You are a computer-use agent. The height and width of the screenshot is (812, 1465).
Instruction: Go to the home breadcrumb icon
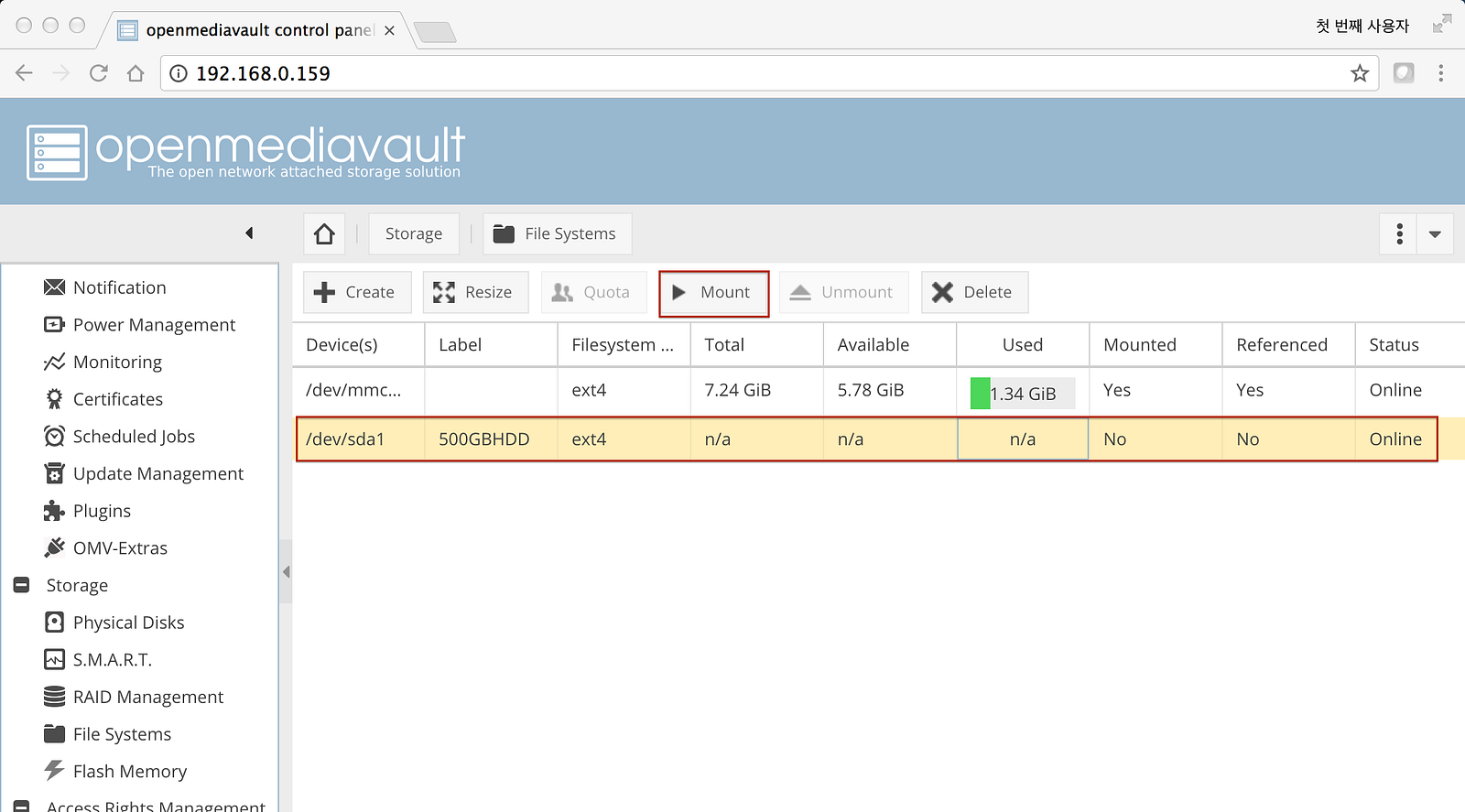[x=324, y=233]
